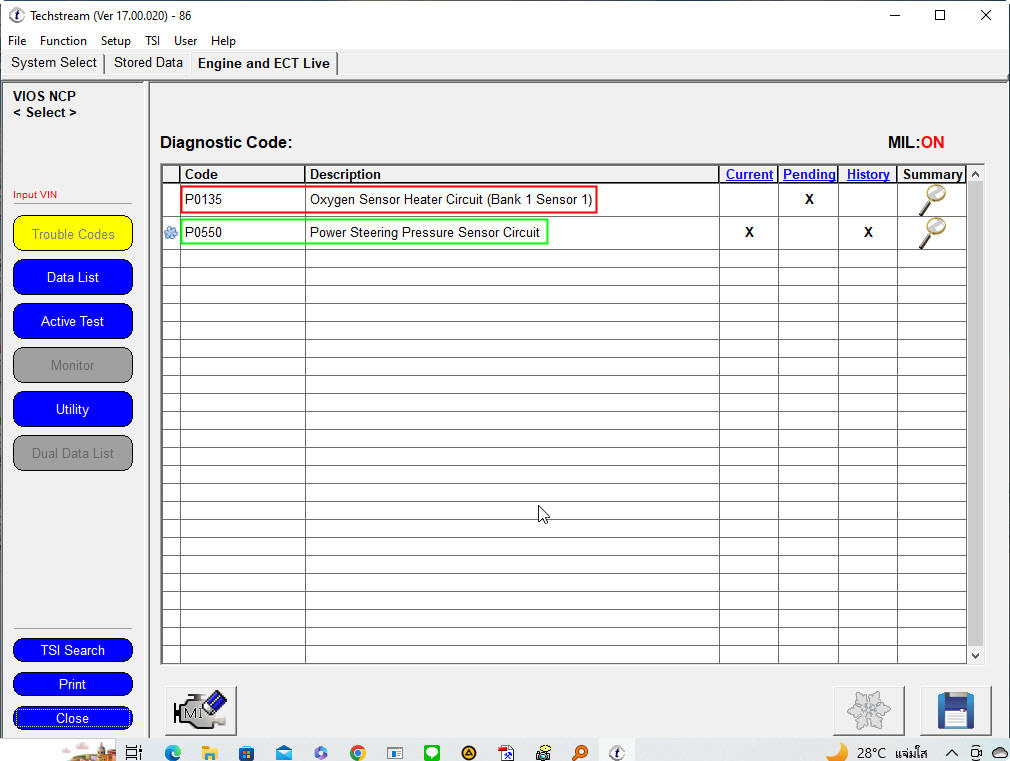Open Task View from taskbar
Image resolution: width=1010 pixels, height=761 pixels.
134,752
